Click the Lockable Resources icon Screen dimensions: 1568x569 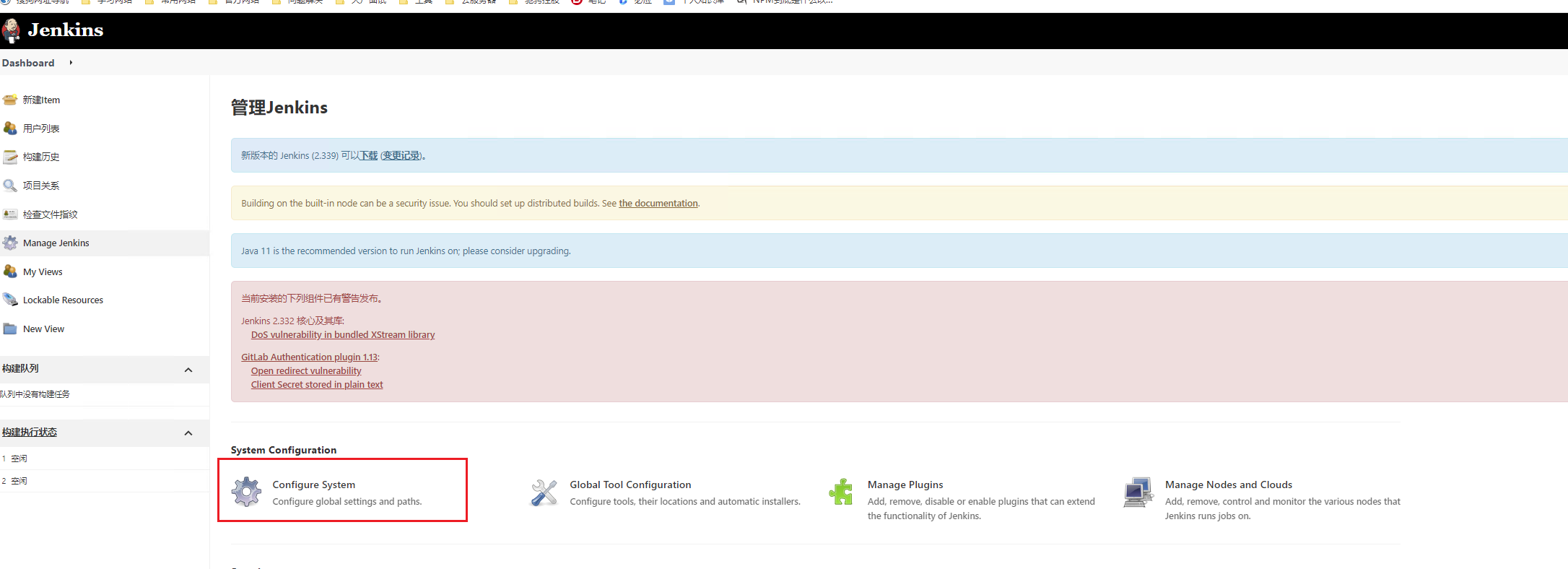(x=10, y=300)
